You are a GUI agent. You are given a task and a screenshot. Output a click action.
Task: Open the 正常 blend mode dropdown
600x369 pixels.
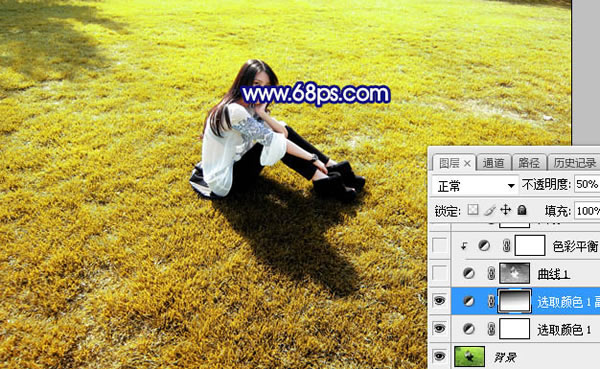click(475, 186)
